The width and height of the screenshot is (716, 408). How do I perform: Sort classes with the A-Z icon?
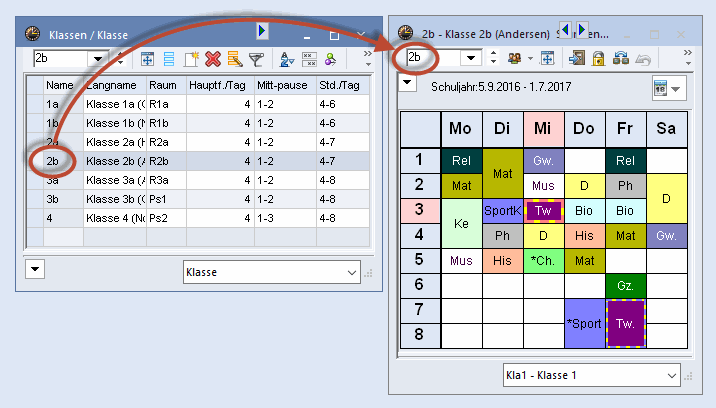pyautogui.click(x=286, y=59)
